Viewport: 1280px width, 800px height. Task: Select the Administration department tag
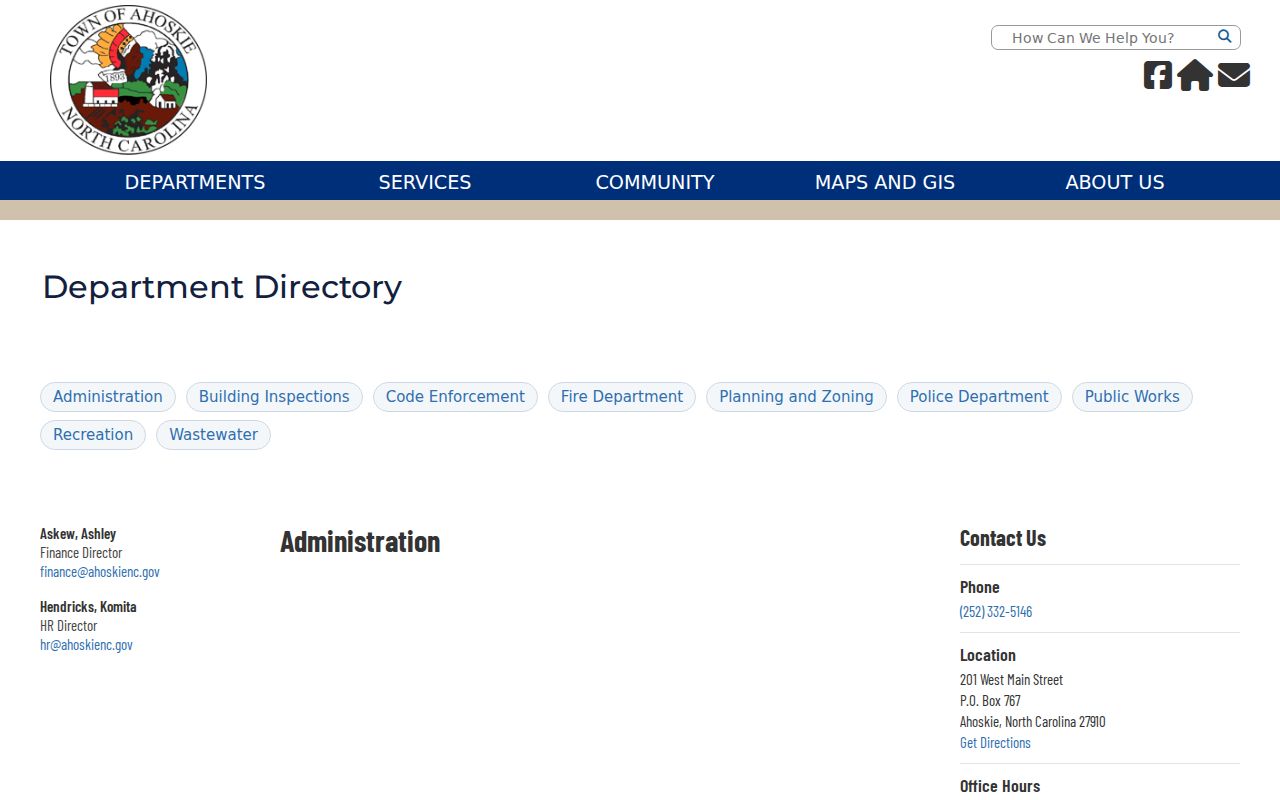click(108, 397)
